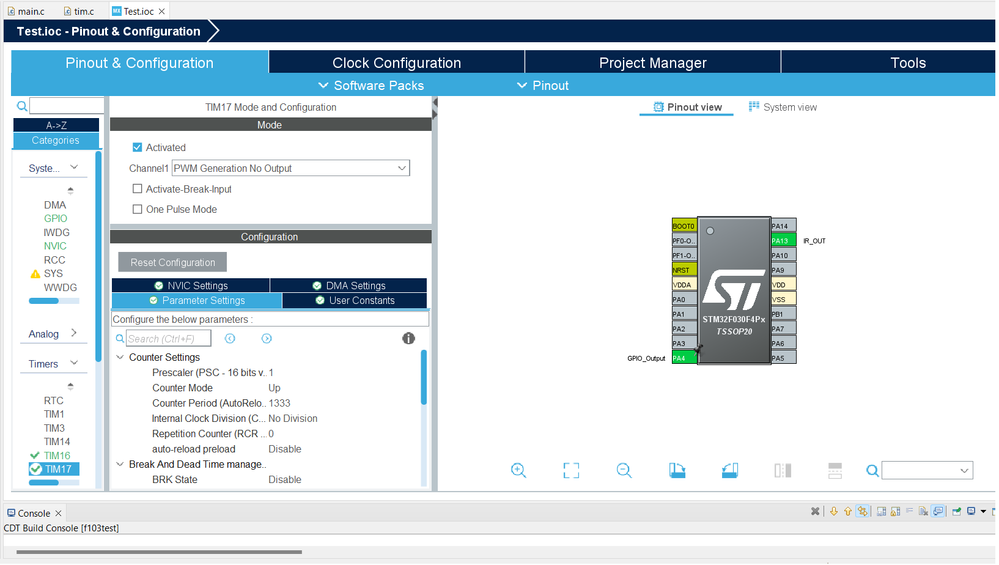Click the PA13 IR_OUT pin
This screenshot has height=565, width=999.
point(783,241)
